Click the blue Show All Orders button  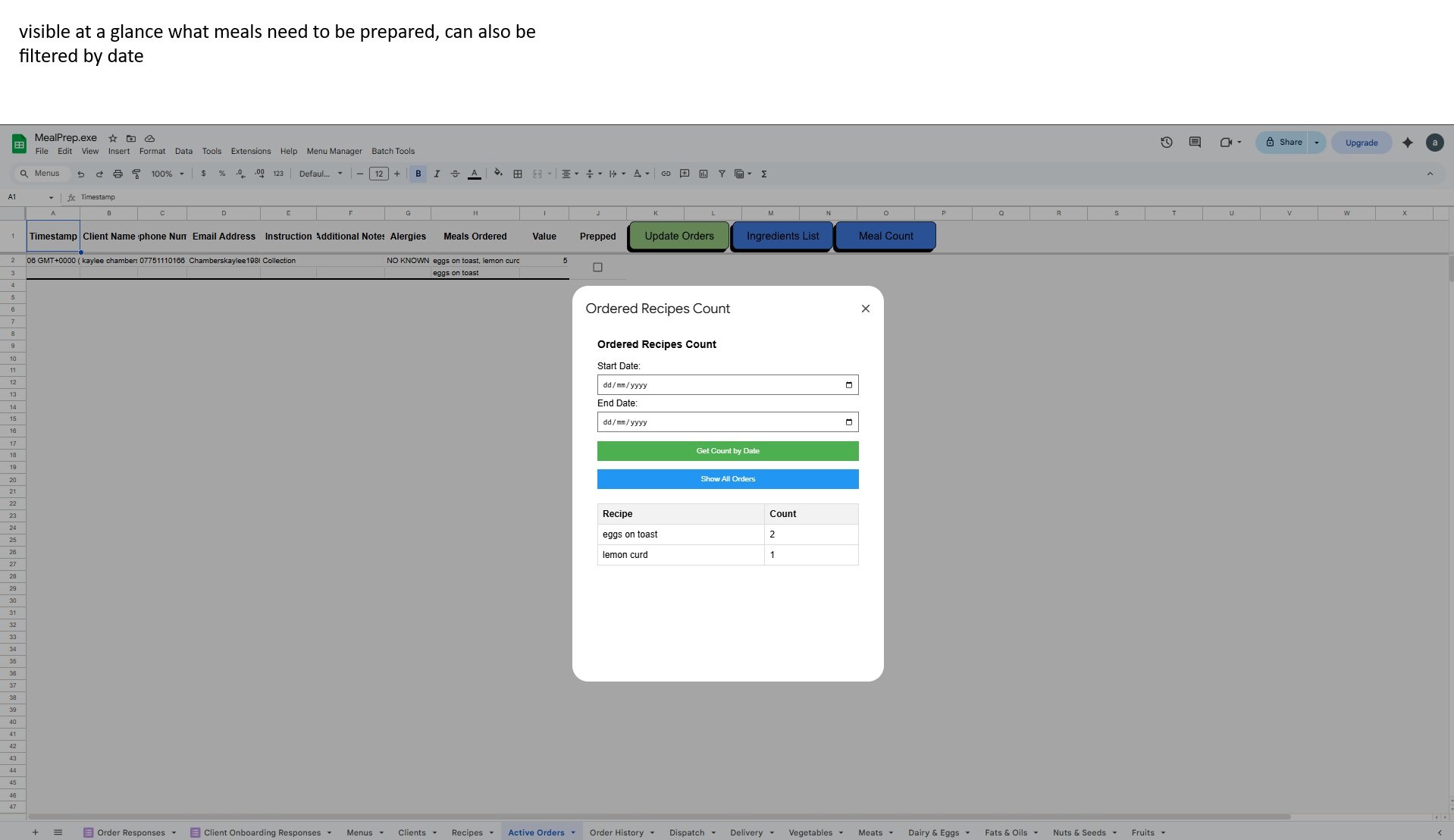pos(727,479)
